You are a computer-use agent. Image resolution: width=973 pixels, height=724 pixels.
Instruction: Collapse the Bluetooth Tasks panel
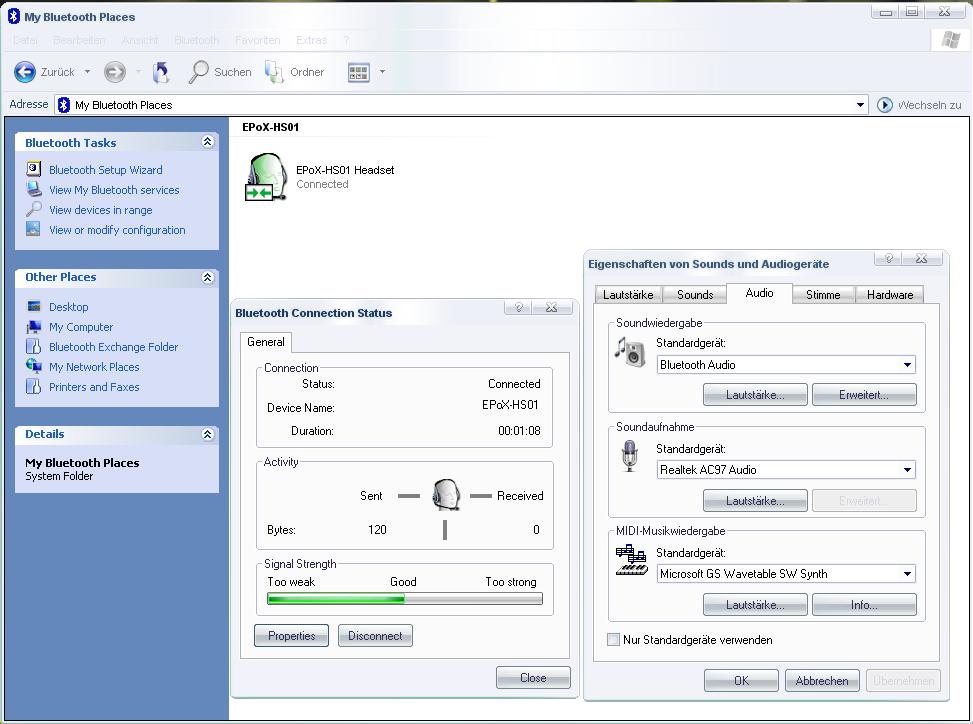(207, 142)
